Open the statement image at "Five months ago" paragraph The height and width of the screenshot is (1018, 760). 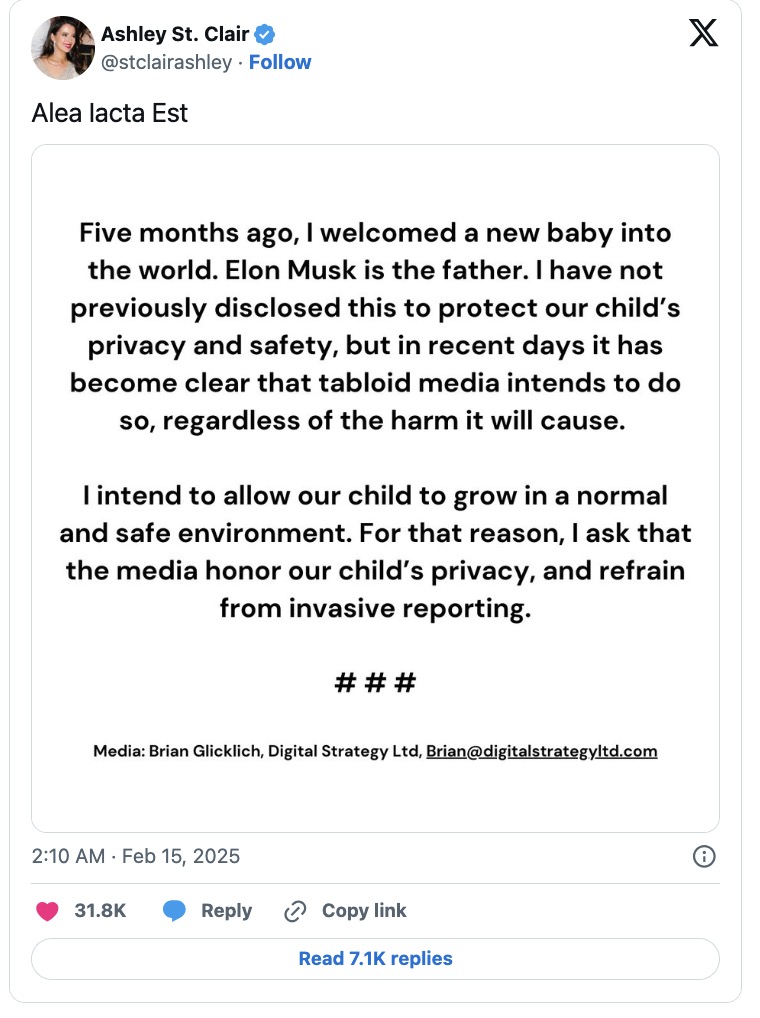(375, 327)
